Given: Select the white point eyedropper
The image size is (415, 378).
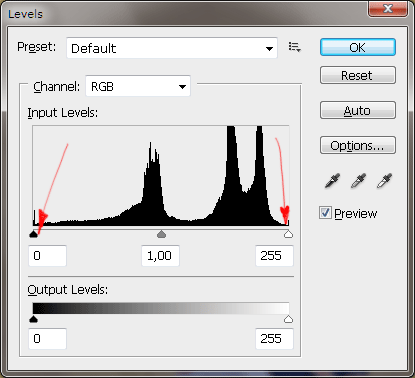Looking at the screenshot, I should tap(384, 181).
